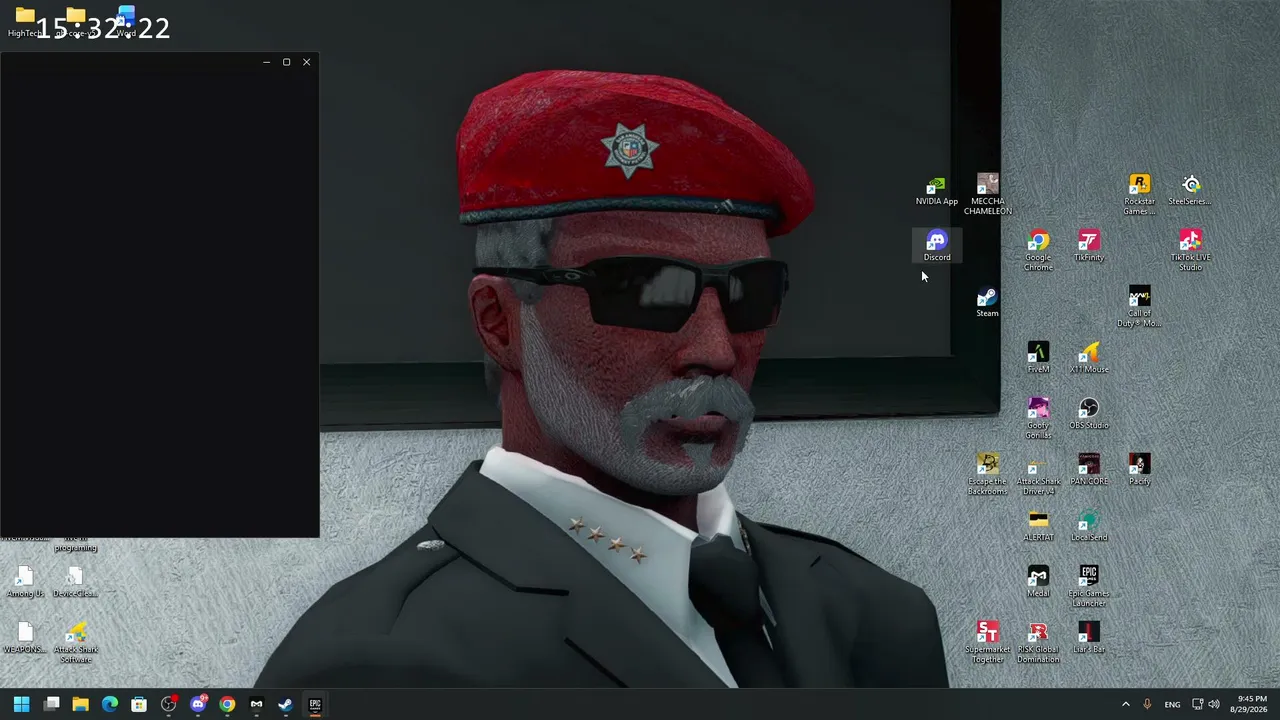Select the LocalSend desktop shortcut
Screen dimensions: 1280x720
click(1089, 526)
